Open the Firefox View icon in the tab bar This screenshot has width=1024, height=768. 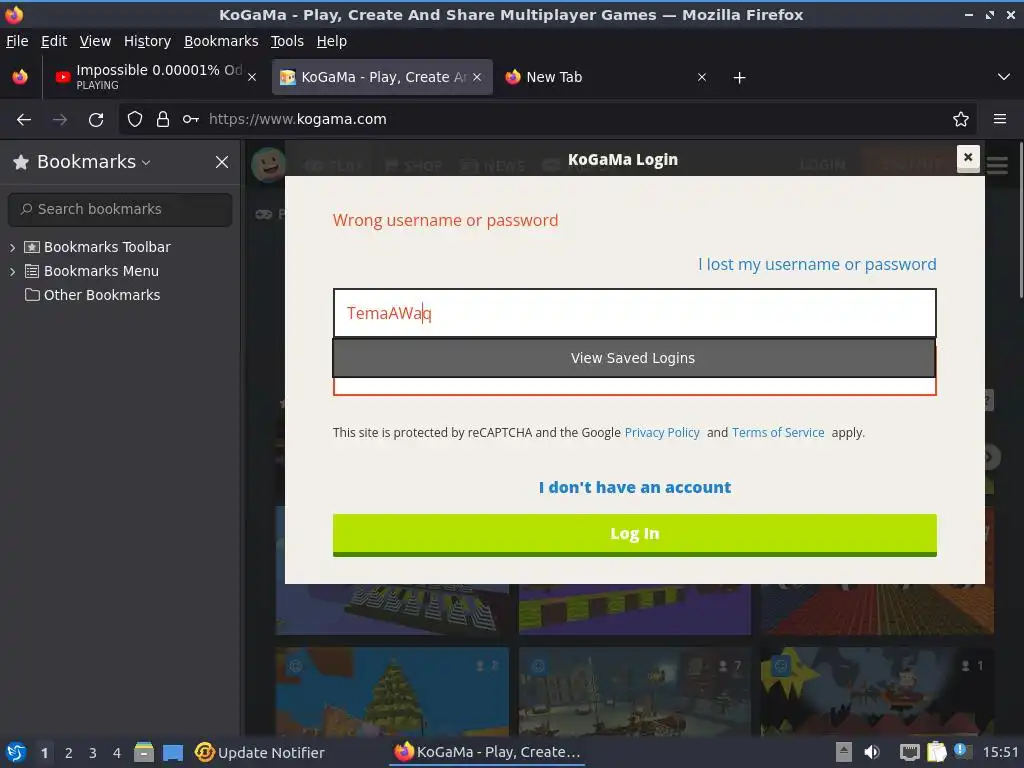coord(20,77)
